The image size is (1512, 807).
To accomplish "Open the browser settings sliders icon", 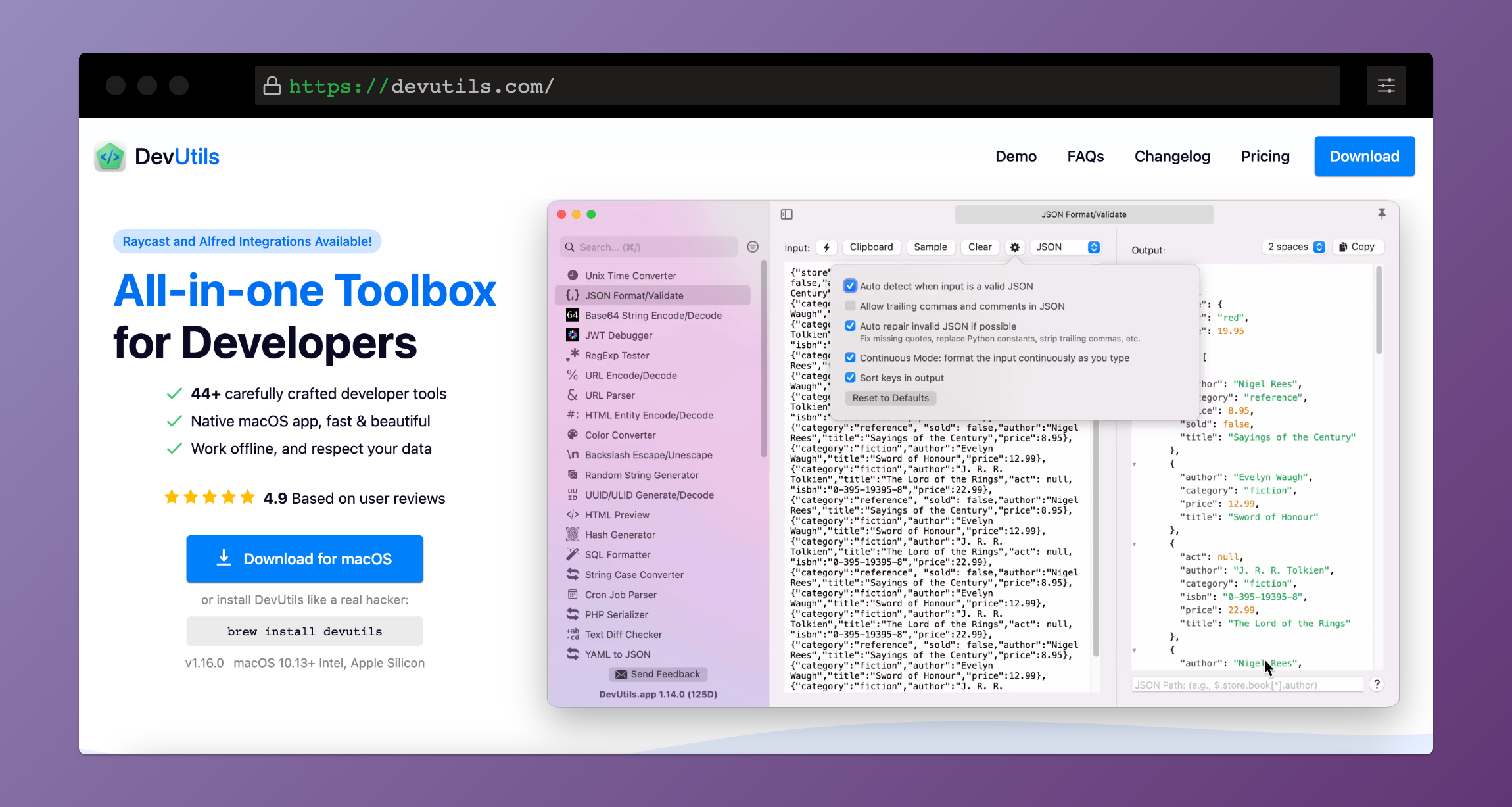I will [x=1386, y=86].
